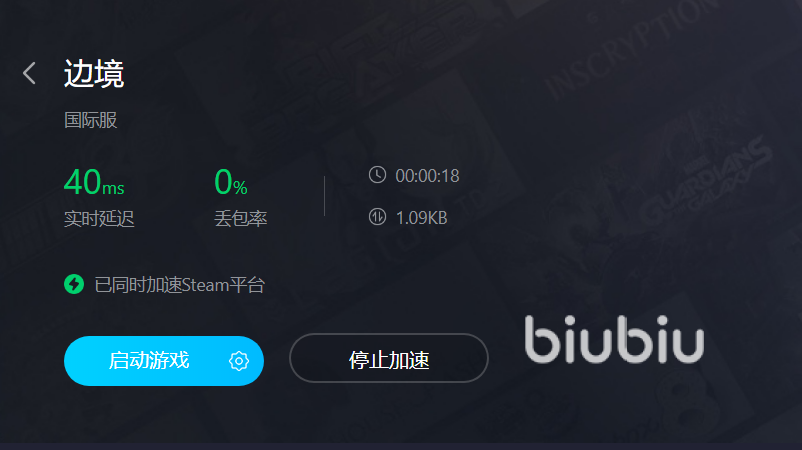Click the 40ms latency value
Viewport: 802px width, 450px height.
pyautogui.click(x=94, y=182)
